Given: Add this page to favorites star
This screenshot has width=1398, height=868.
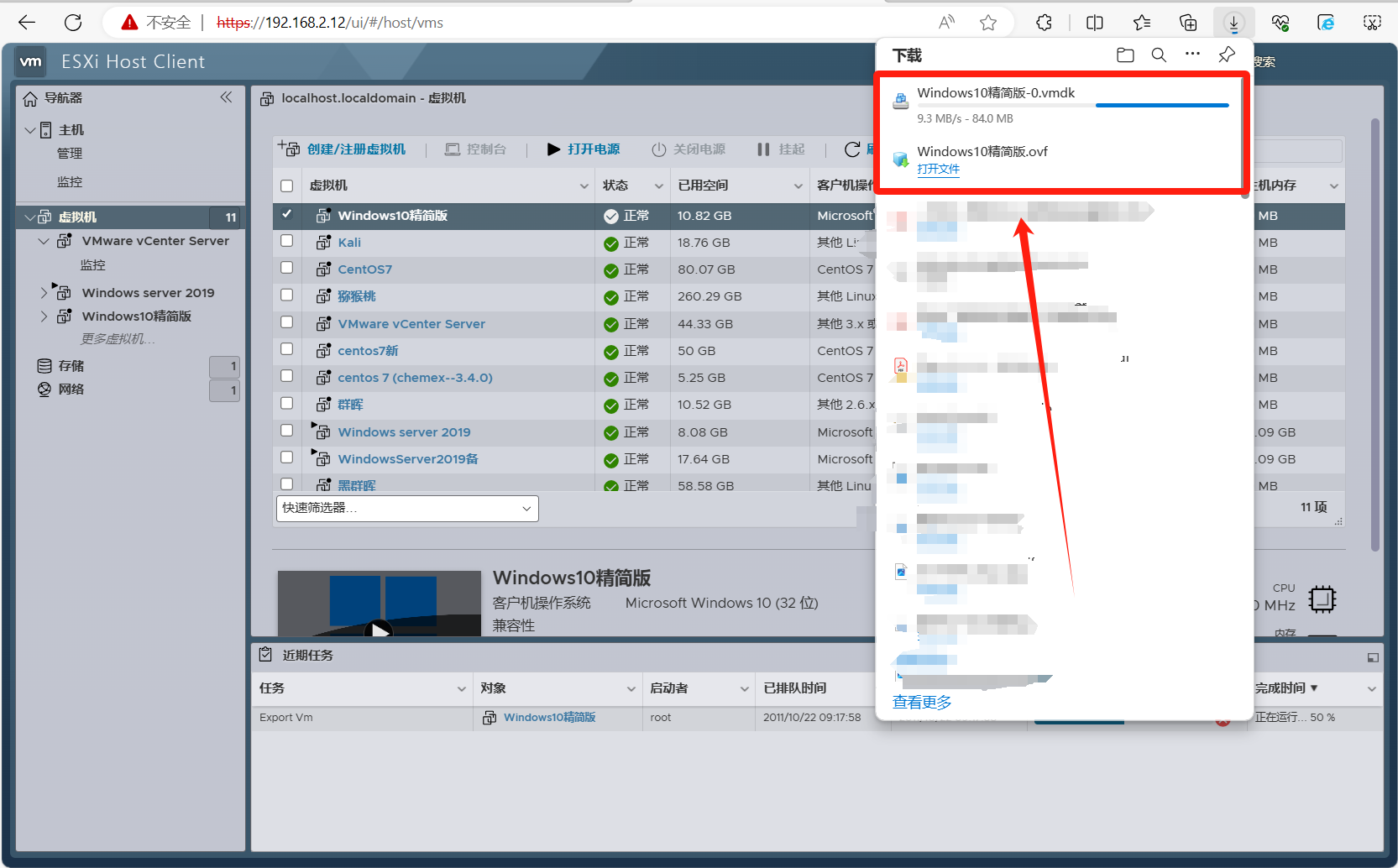Looking at the screenshot, I should coord(988,23).
